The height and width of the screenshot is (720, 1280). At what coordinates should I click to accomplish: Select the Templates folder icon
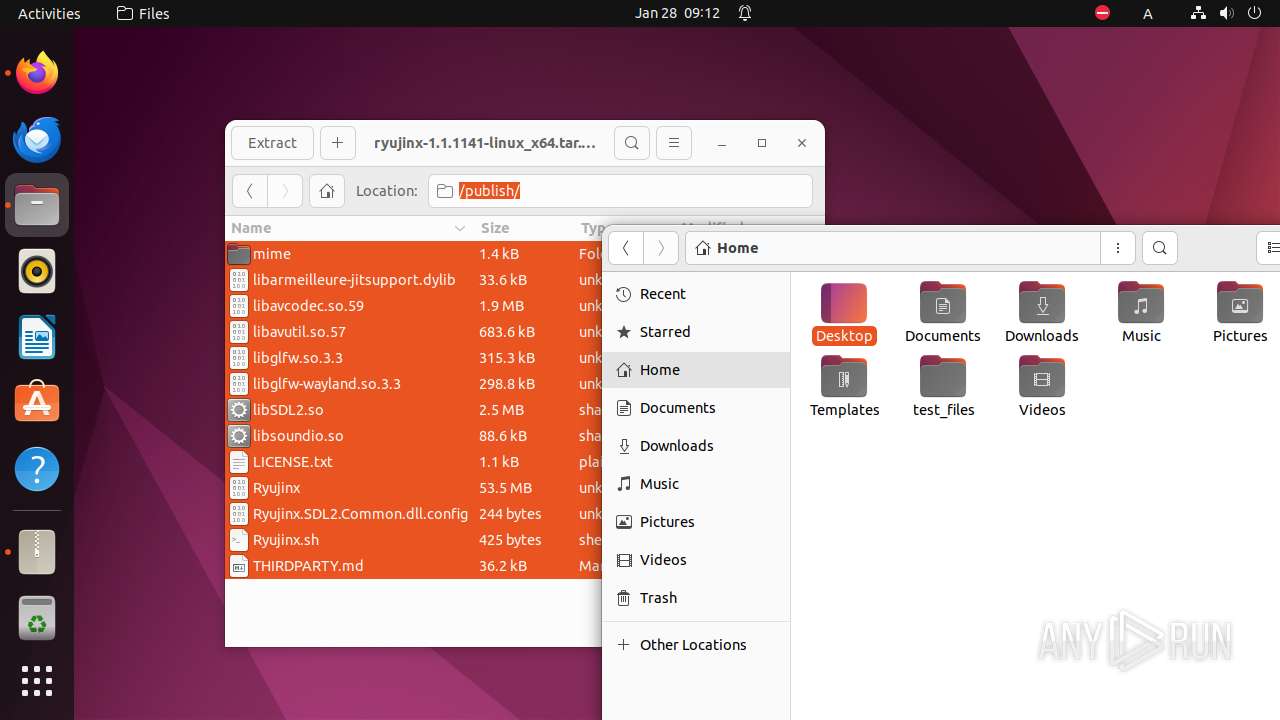[x=844, y=387]
